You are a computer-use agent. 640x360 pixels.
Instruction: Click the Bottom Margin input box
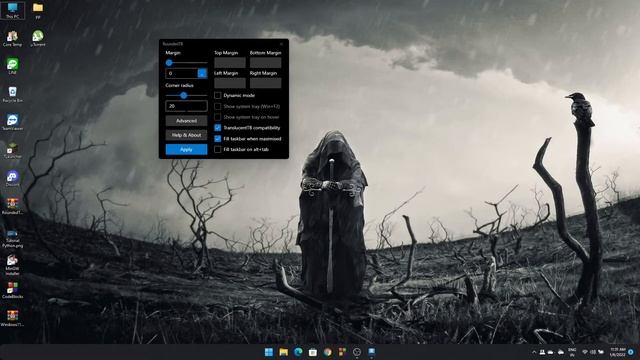click(x=265, y=62)
